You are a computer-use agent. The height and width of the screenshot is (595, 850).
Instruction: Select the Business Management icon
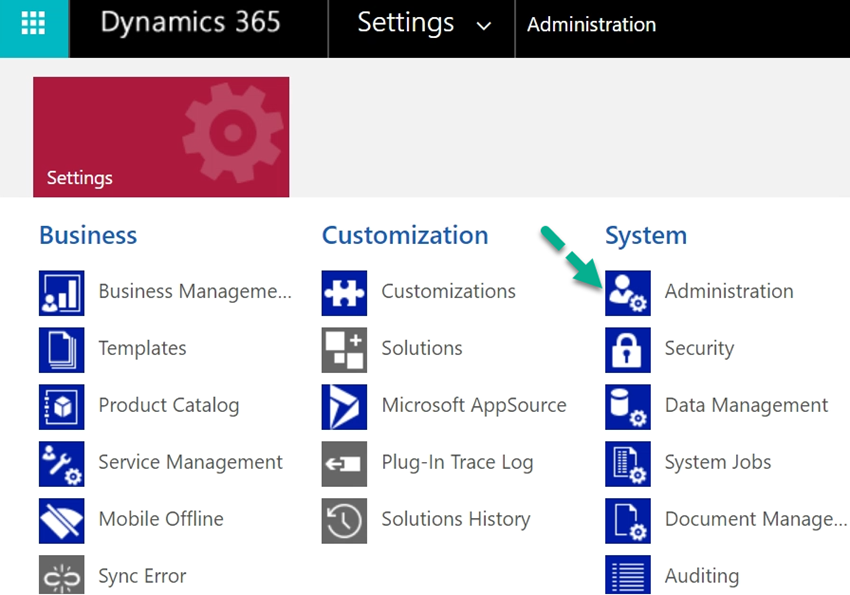click(x=61, y=291)
